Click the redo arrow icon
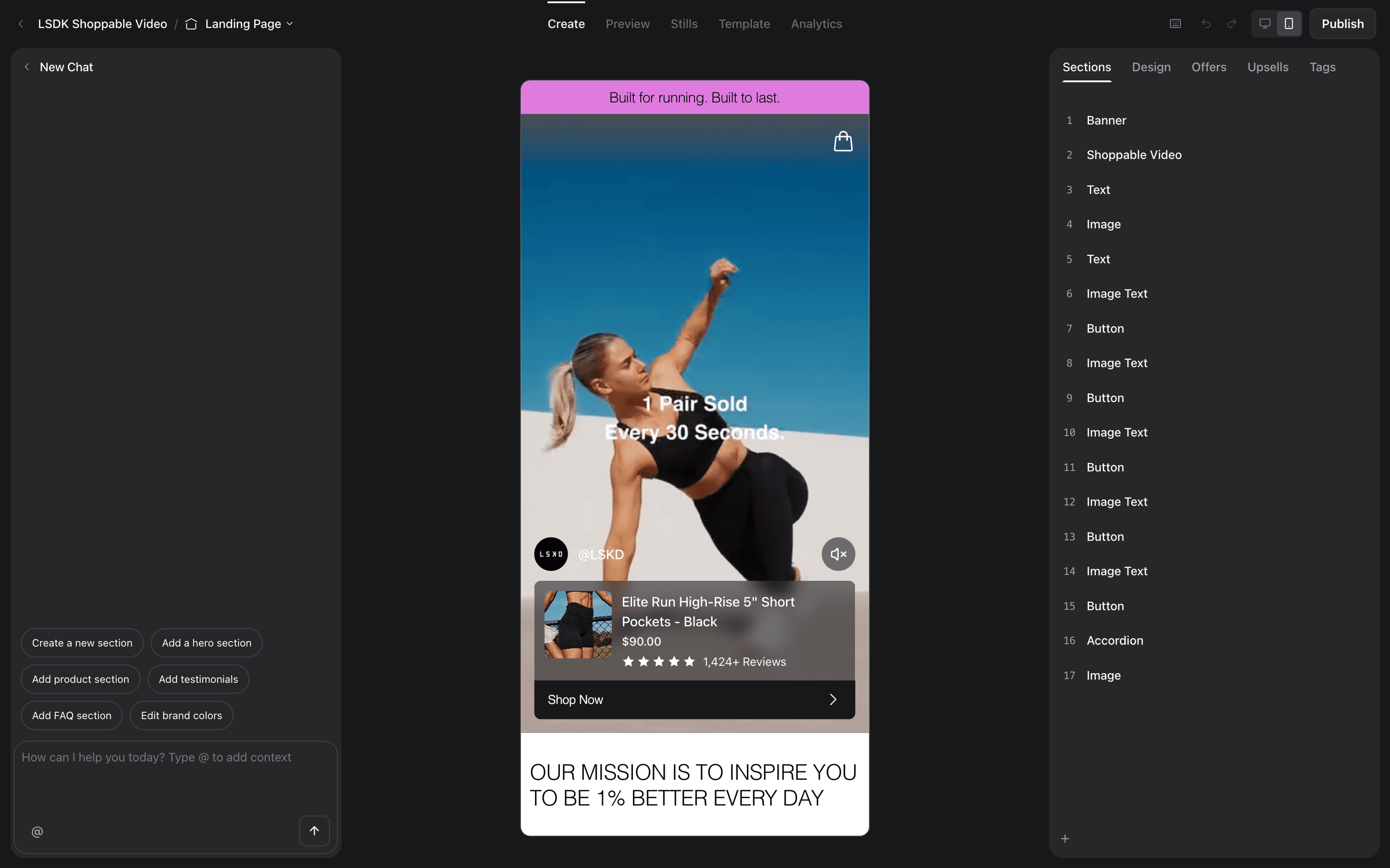This screenshot has width=1390, height=868. 1232,23
